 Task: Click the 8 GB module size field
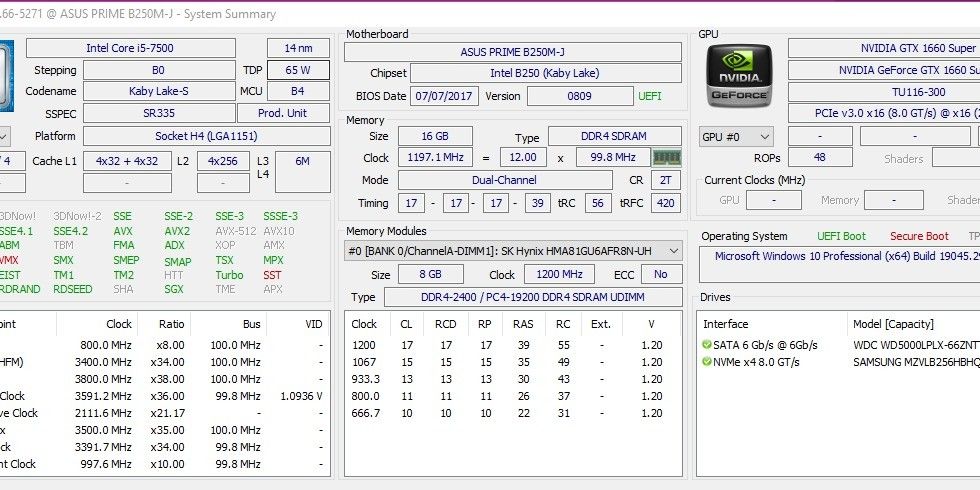click(431, 274)
